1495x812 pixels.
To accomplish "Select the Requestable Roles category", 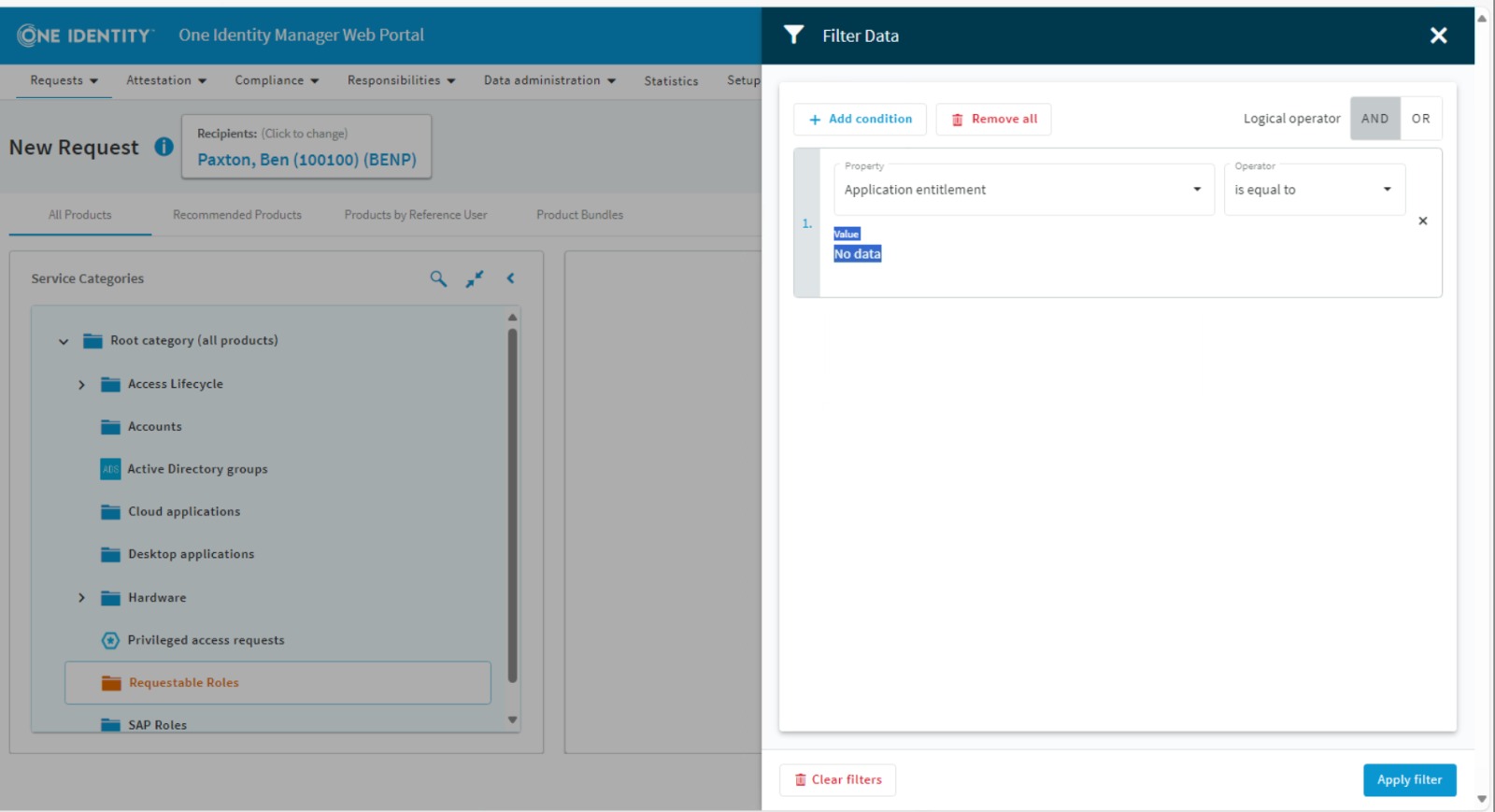I will click(x=278, y=683).
